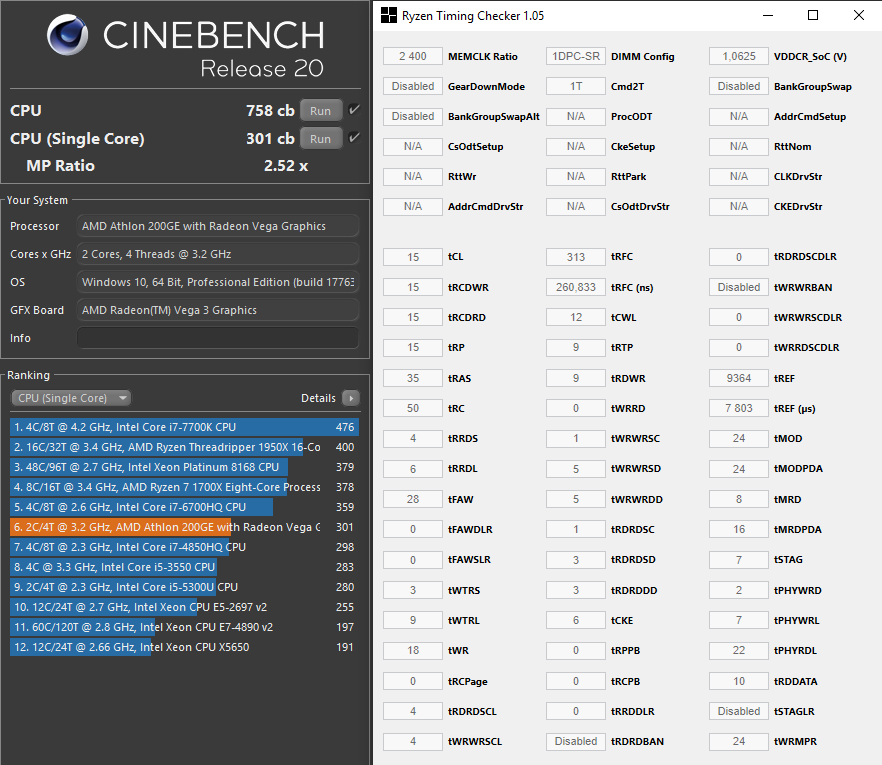Run the CPU (Single Core) benchmark
The image size is (882, 765).
(x=321, y=139)
